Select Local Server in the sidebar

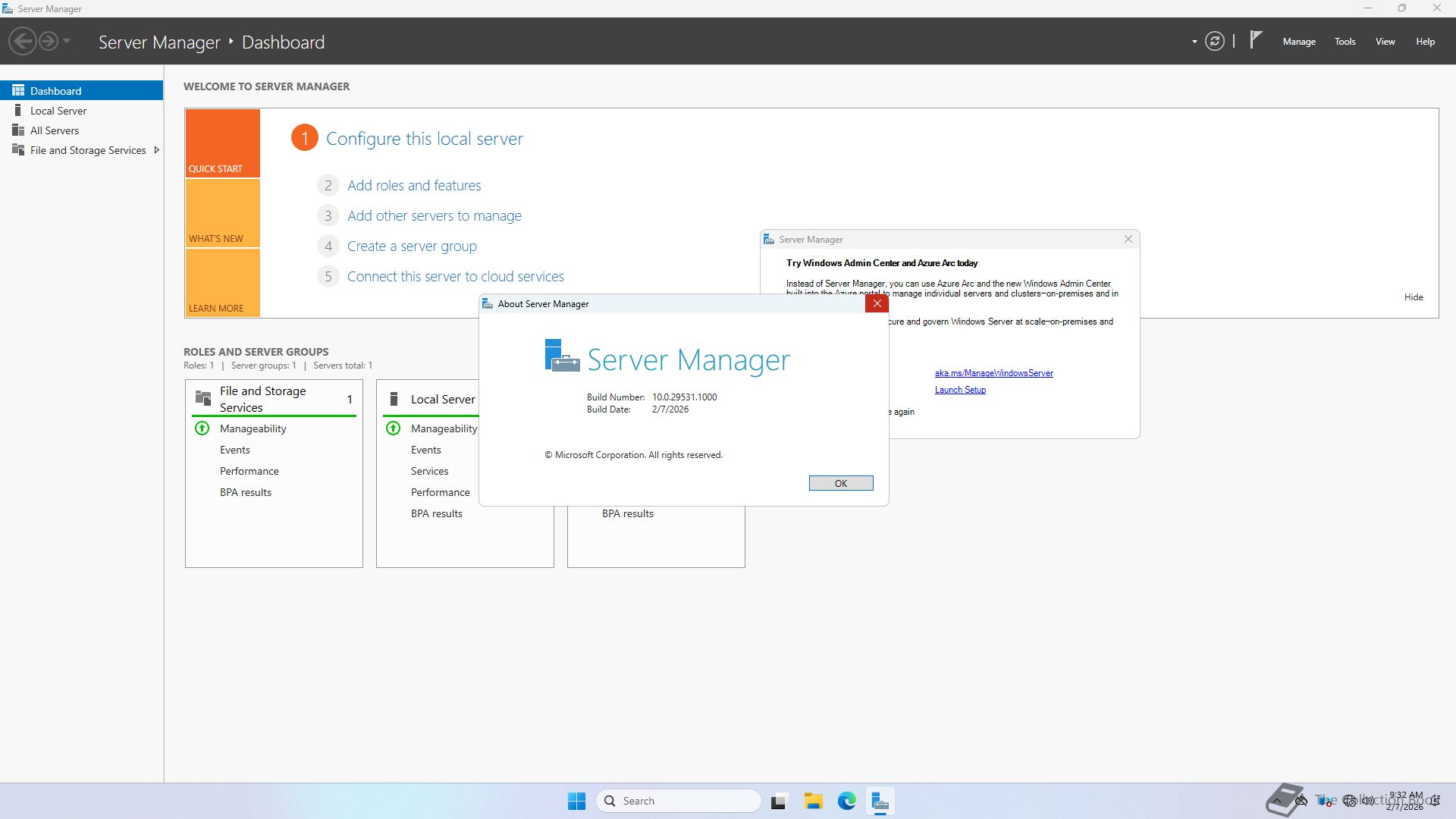pyautogui.click(x=58, y=111)
